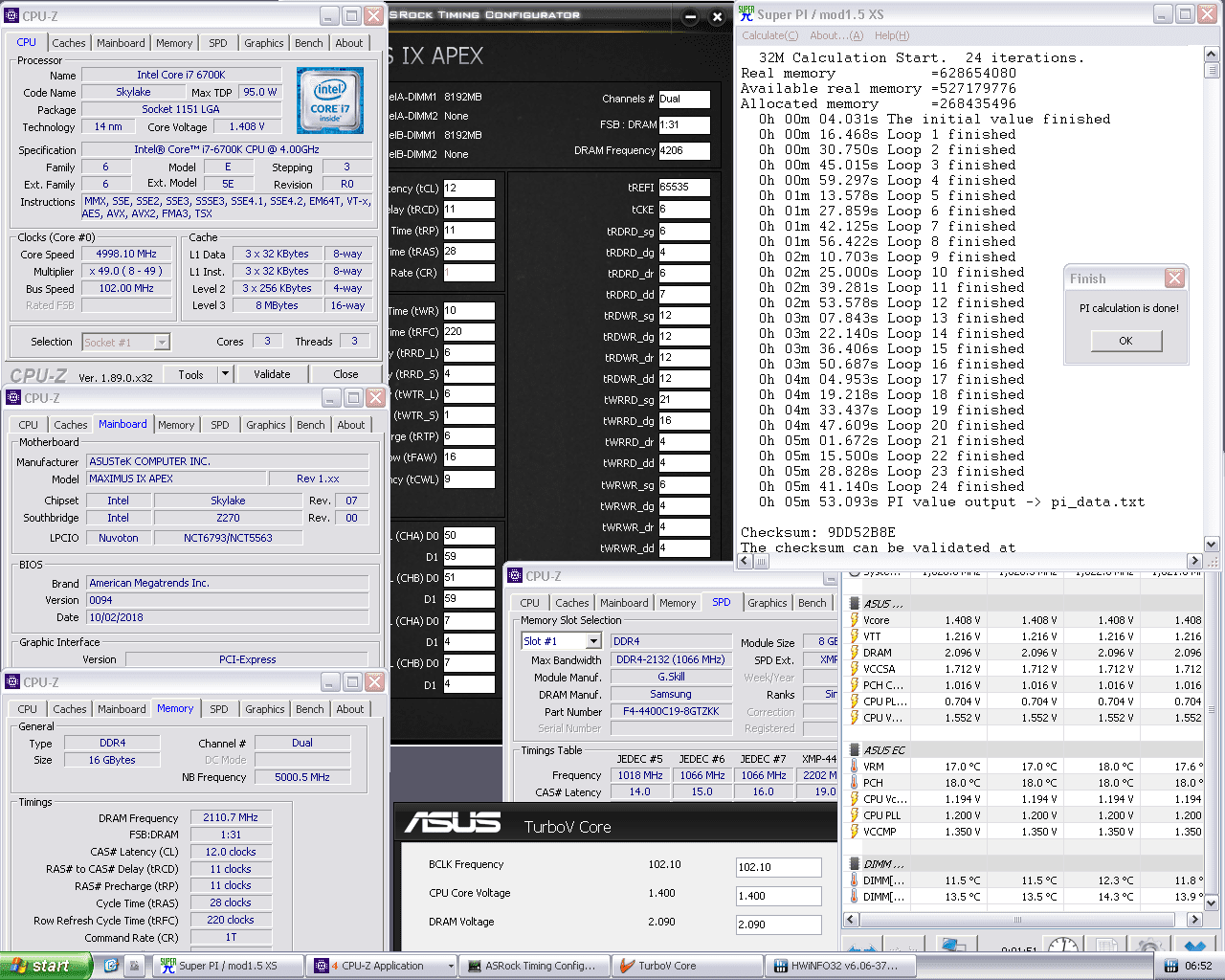Click the DIMM group chip icon in HWiNFO
Screen dimensions: 1225x980
855,864
